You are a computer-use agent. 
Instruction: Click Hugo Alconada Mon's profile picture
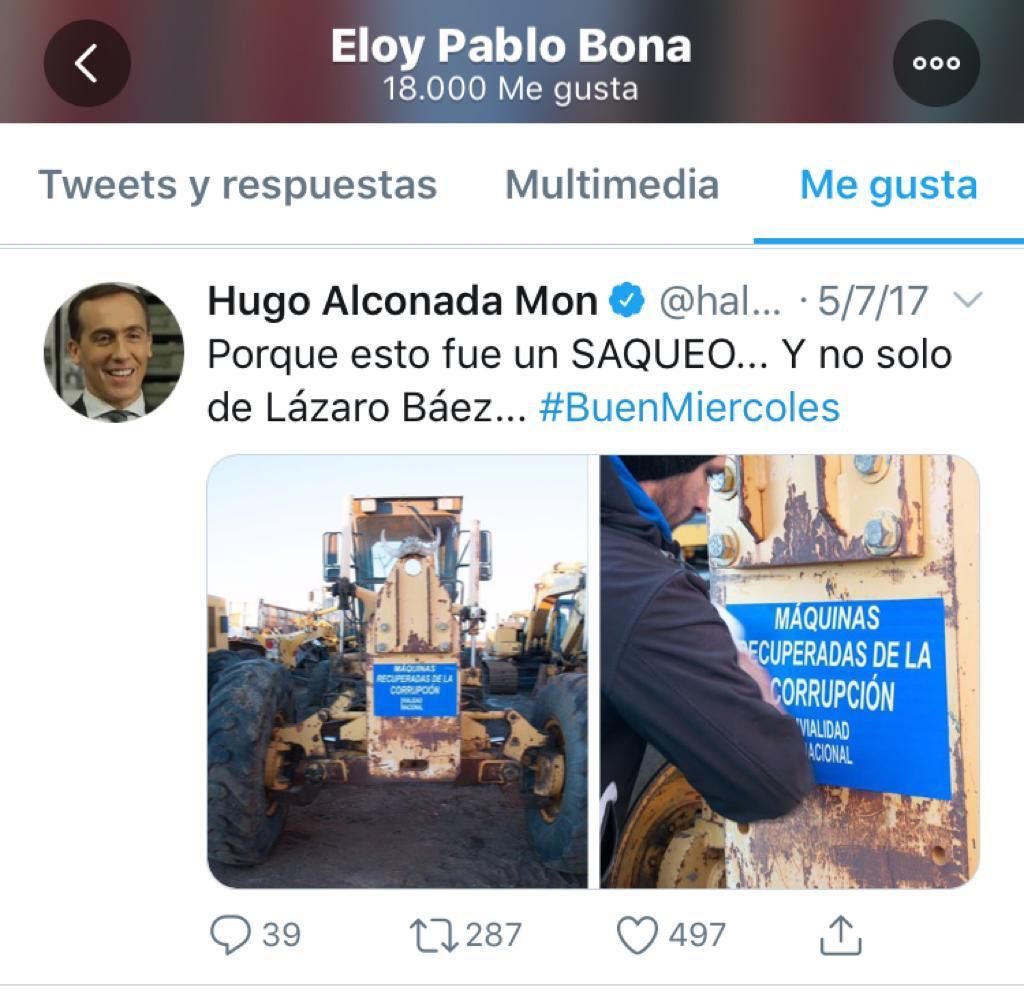(114, 353)
